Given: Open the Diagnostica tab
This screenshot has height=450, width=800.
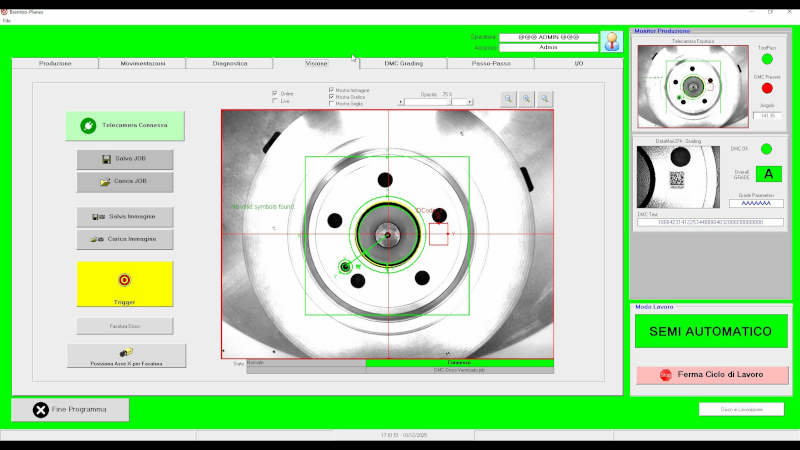Looking at the screenshot, I should pyautogui.click(x=230, y=63).
